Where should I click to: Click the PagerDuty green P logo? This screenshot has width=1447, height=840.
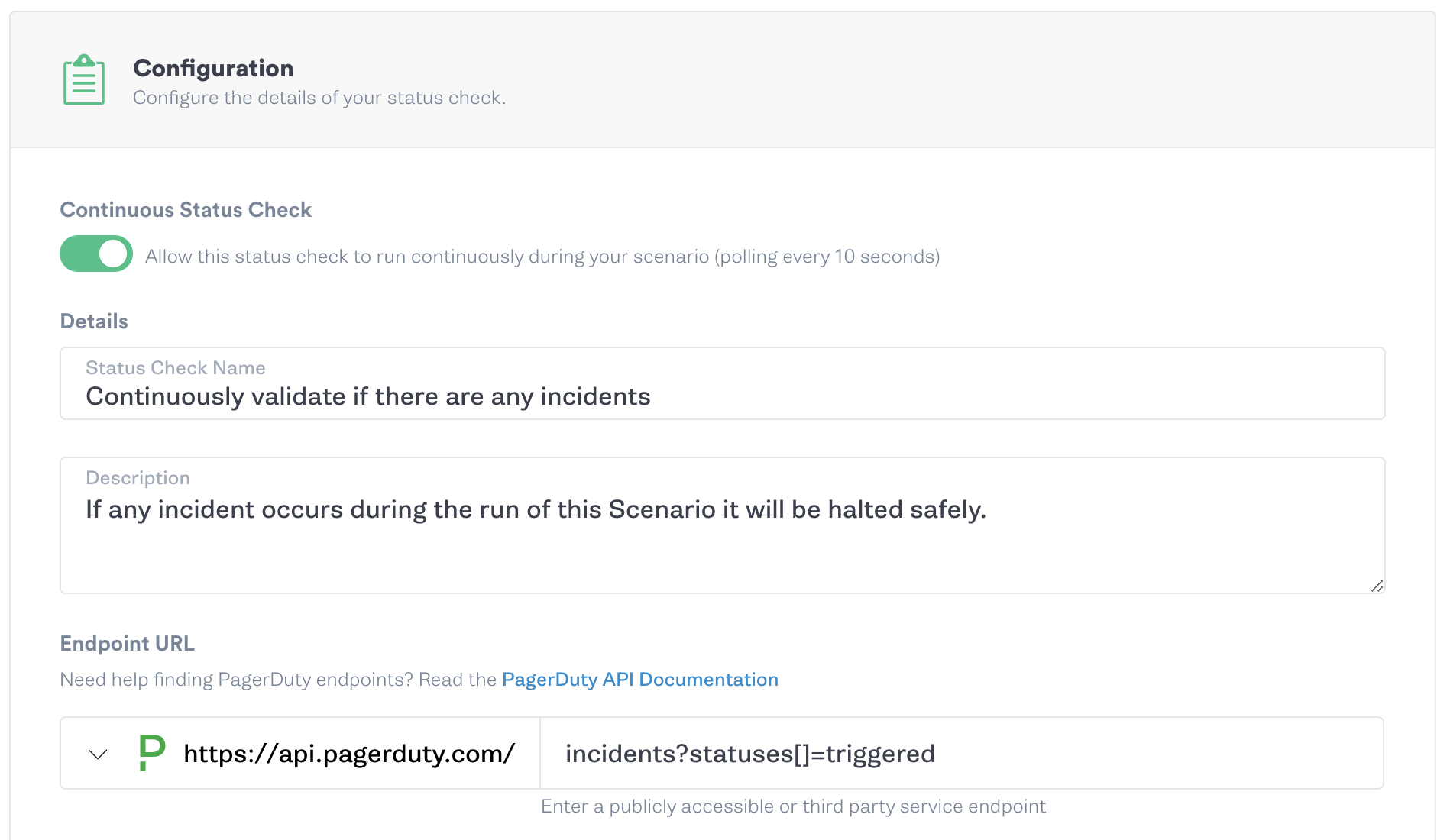click(x=151, y=752)
